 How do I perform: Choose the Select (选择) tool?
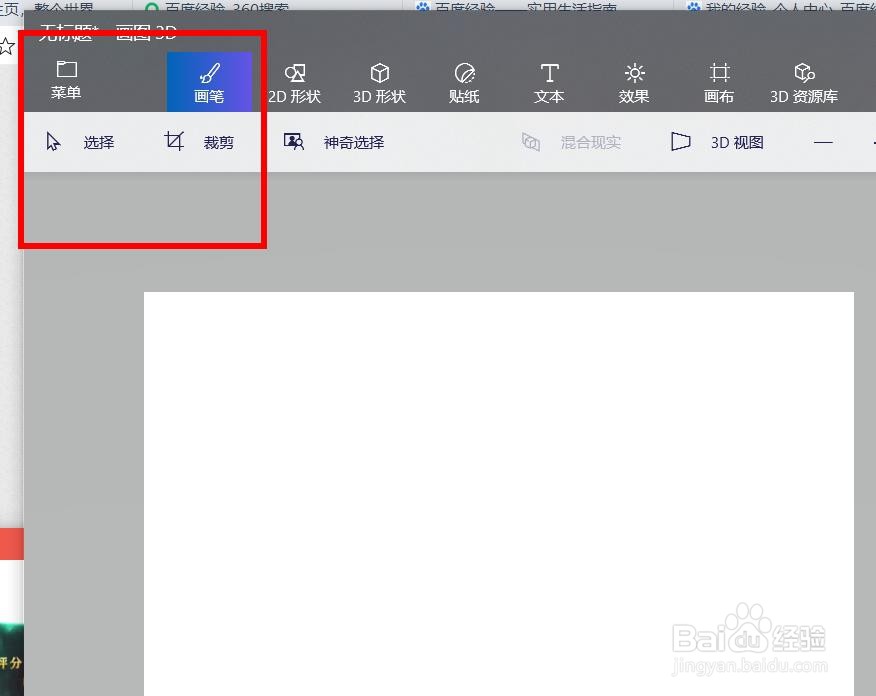pos(80,141)
